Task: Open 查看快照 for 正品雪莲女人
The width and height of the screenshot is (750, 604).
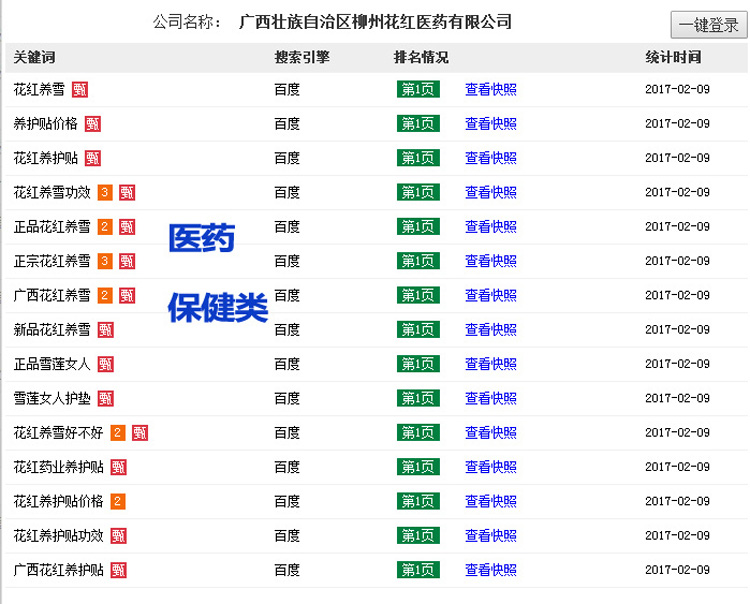Action: click(x=491, y=364)
